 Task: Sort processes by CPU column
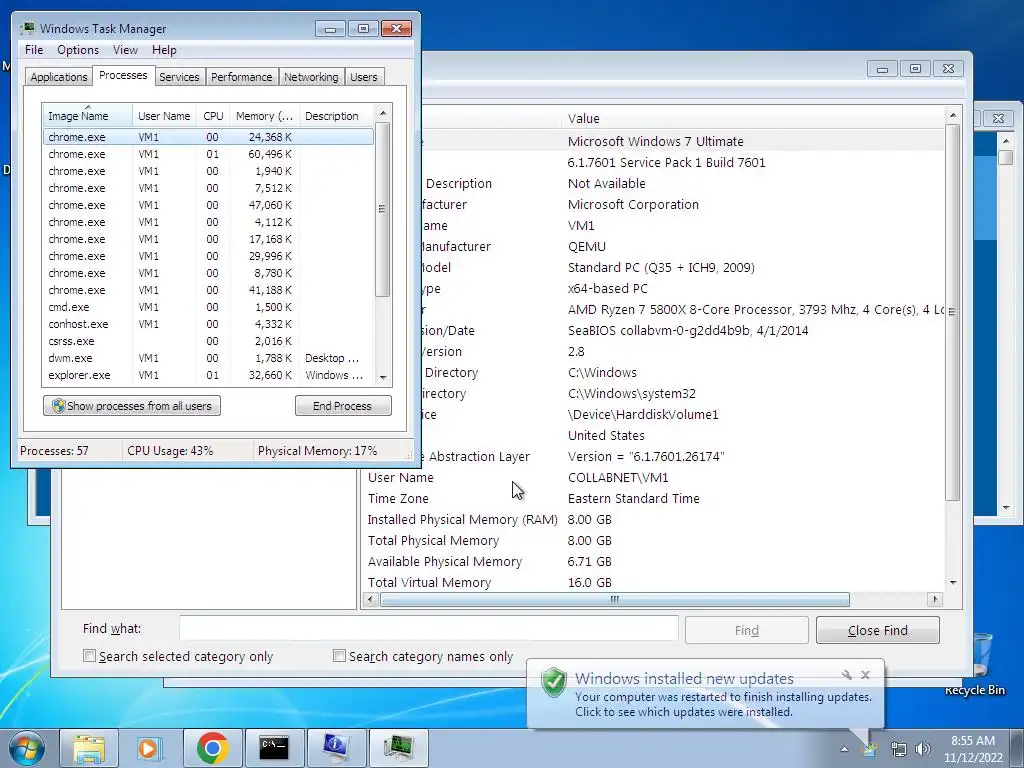click(213, 116)
